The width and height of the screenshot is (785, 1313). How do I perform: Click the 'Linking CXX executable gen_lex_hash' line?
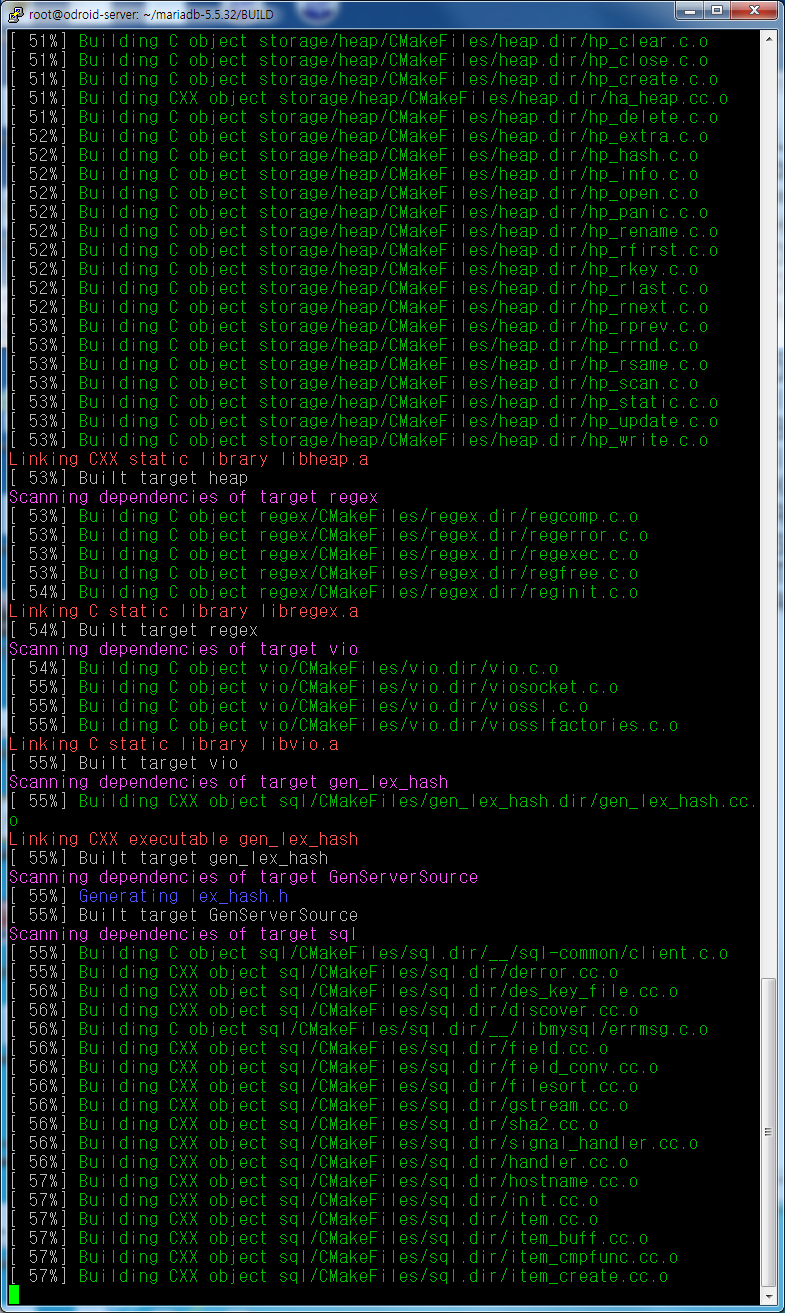pyautogui.click(x=183, y=839)
